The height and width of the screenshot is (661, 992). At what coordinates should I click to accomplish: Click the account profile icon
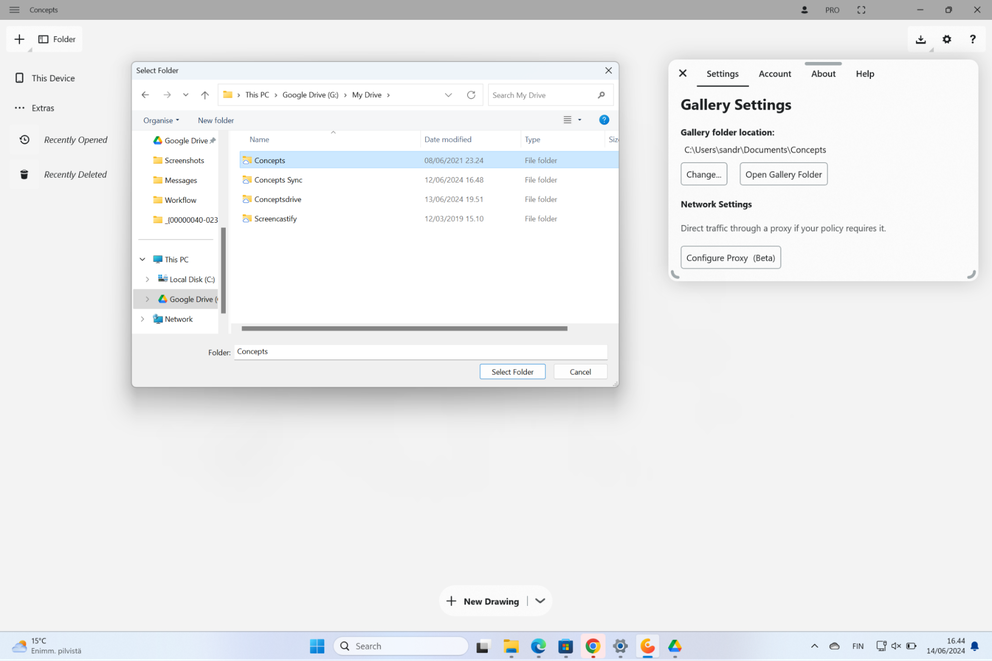805,9
